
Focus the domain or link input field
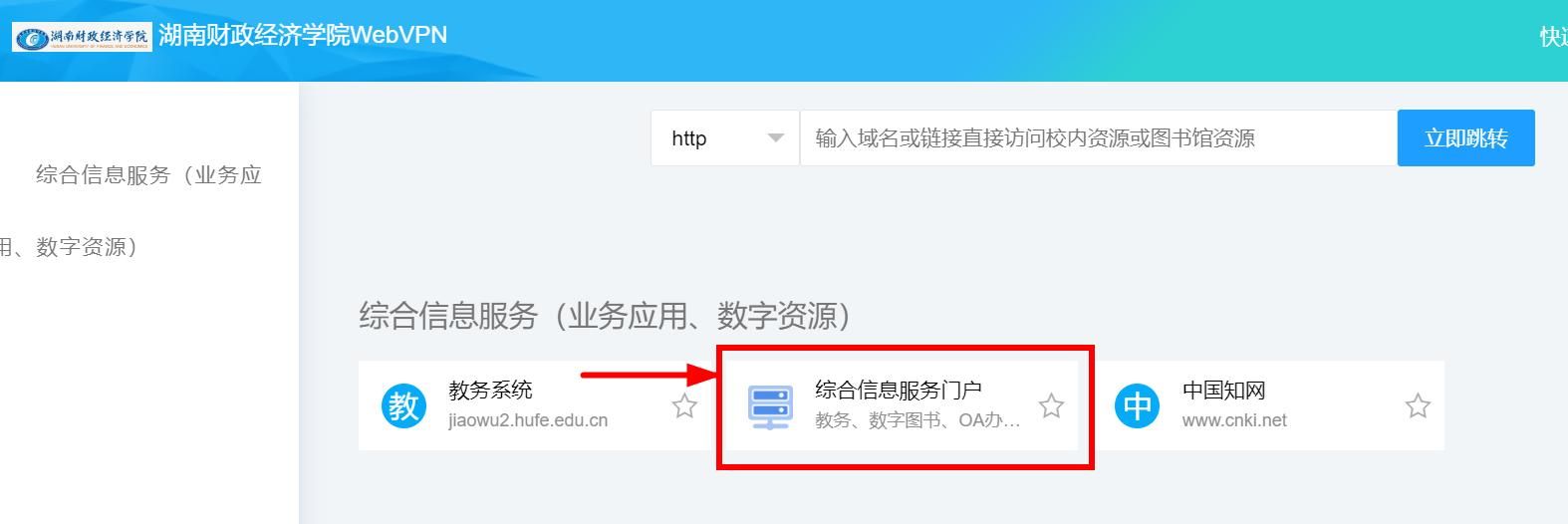pos(1096,138)
